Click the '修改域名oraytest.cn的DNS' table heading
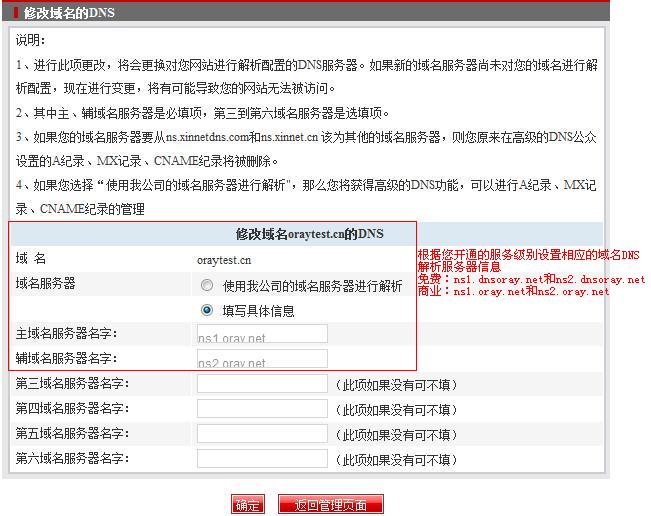The height and width of the screenshot is (516, 651). [x=309, y=234]
